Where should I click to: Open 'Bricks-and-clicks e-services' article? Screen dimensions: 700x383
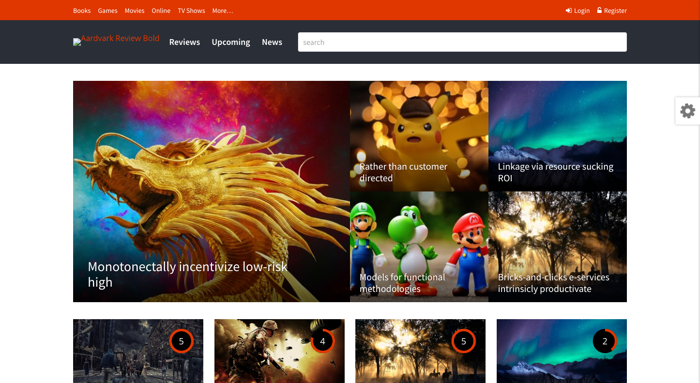pos(557,247)
